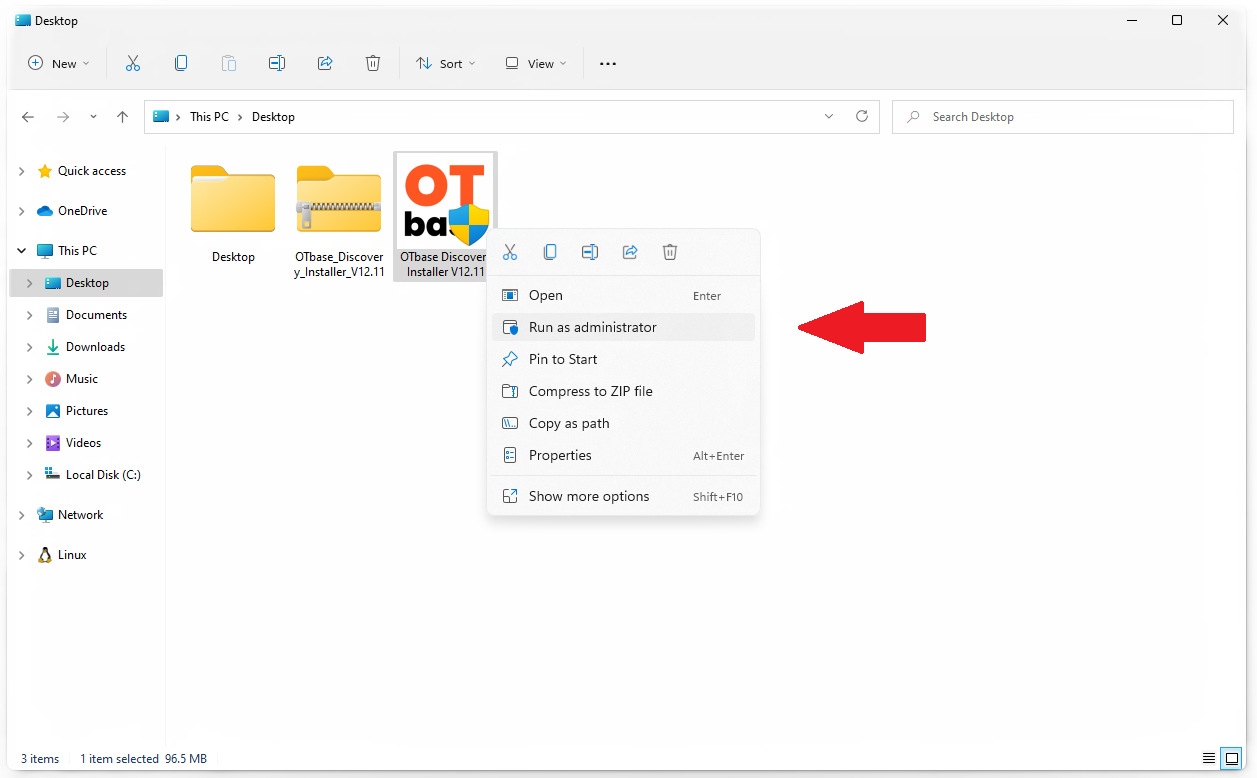This screenshot has width=1257, height=778.
Task: Click Rename icon in the context menu
Action: coord(590,252)
